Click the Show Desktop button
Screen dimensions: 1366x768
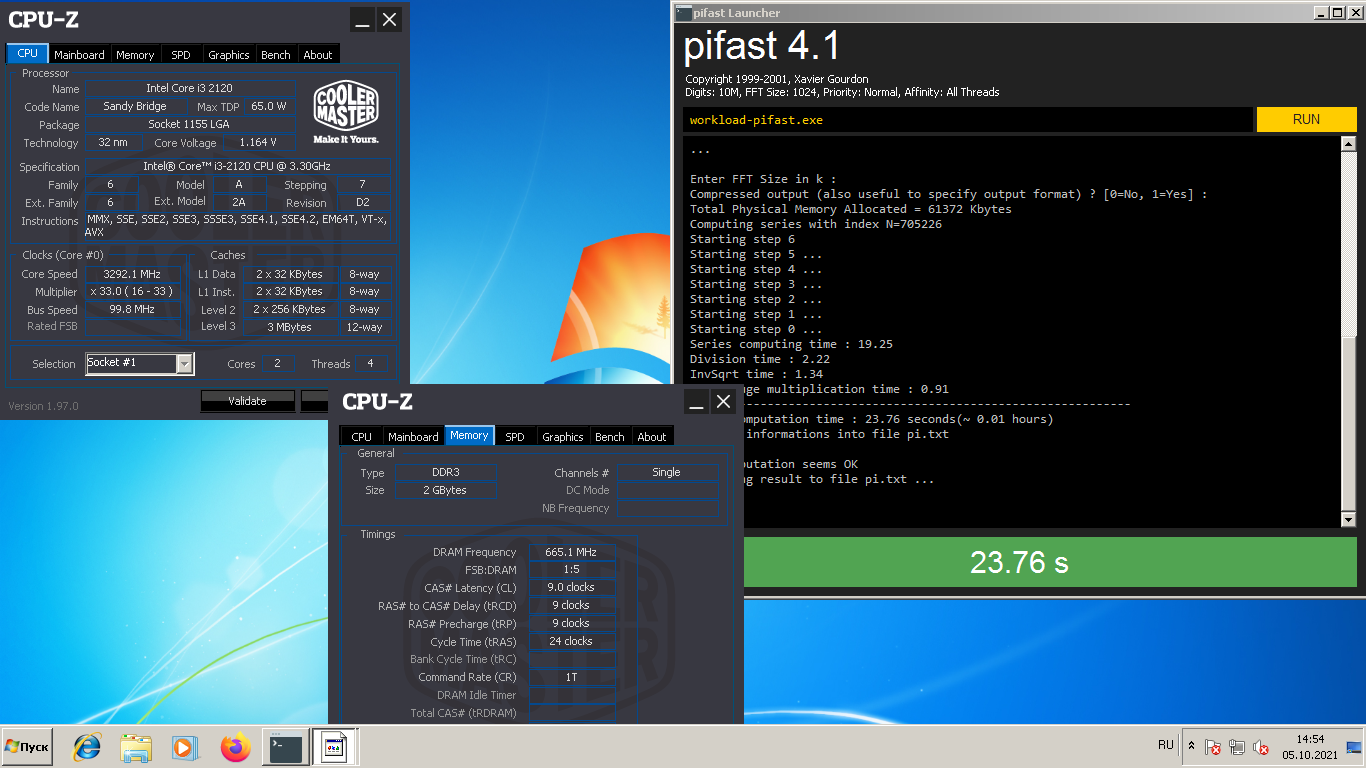click(x=1354, y=747)
